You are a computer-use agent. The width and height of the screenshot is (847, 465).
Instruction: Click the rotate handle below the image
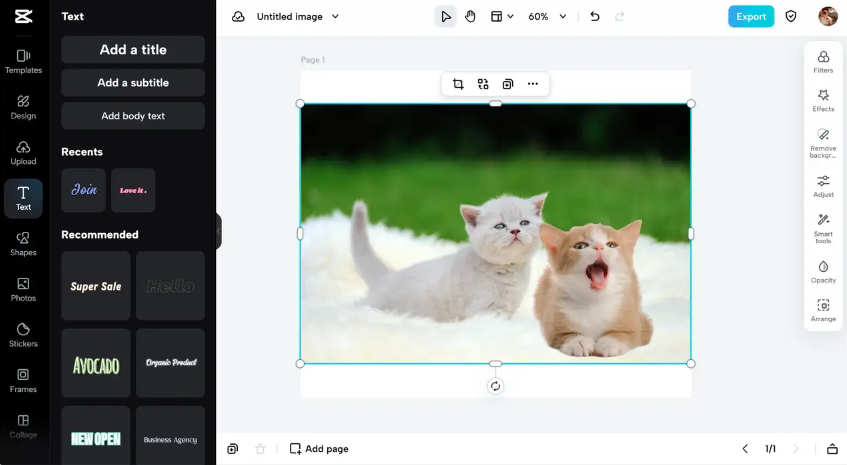tap(495, 386)
